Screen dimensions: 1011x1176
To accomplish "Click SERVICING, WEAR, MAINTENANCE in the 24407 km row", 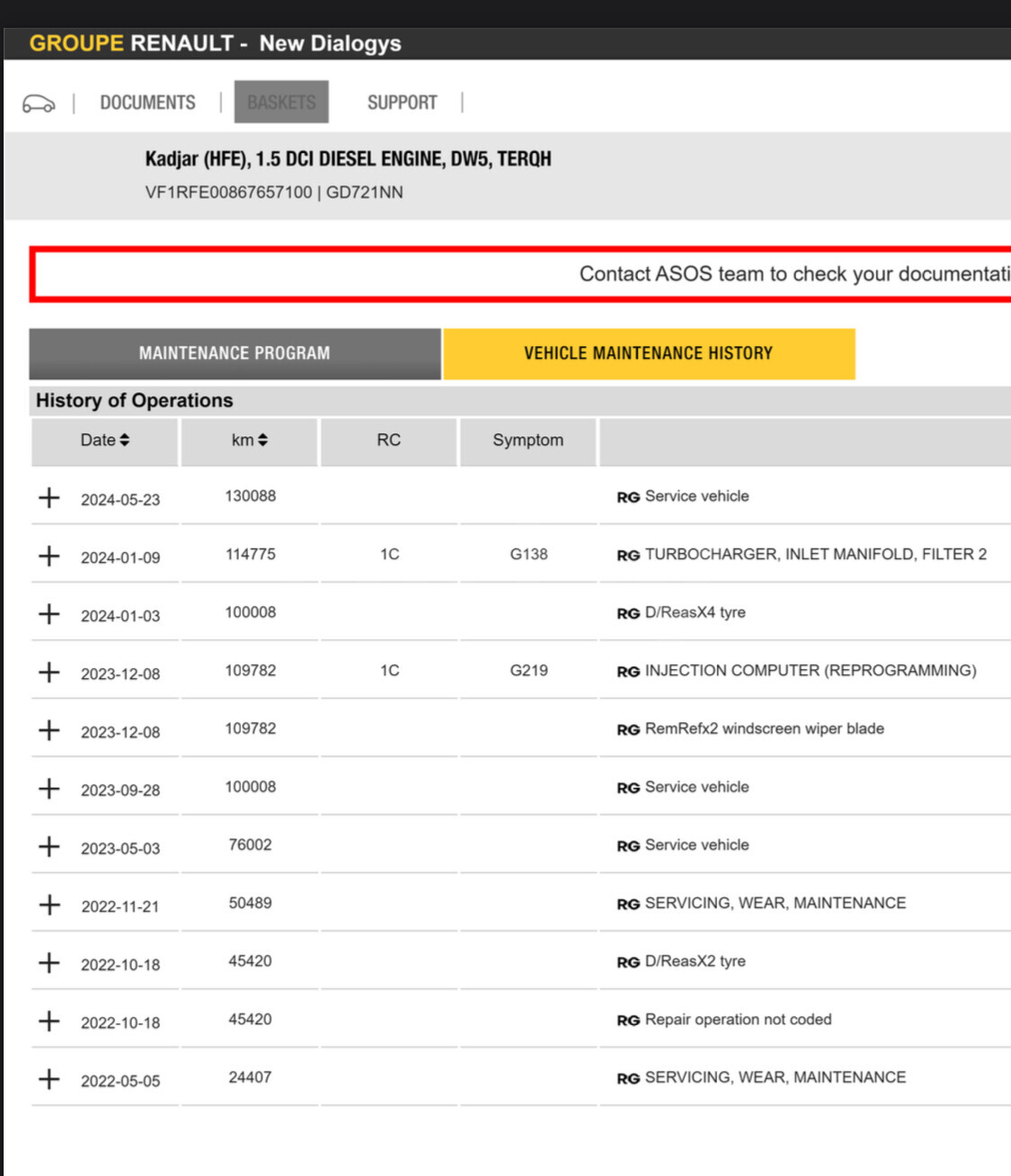I will point(776,1077).
